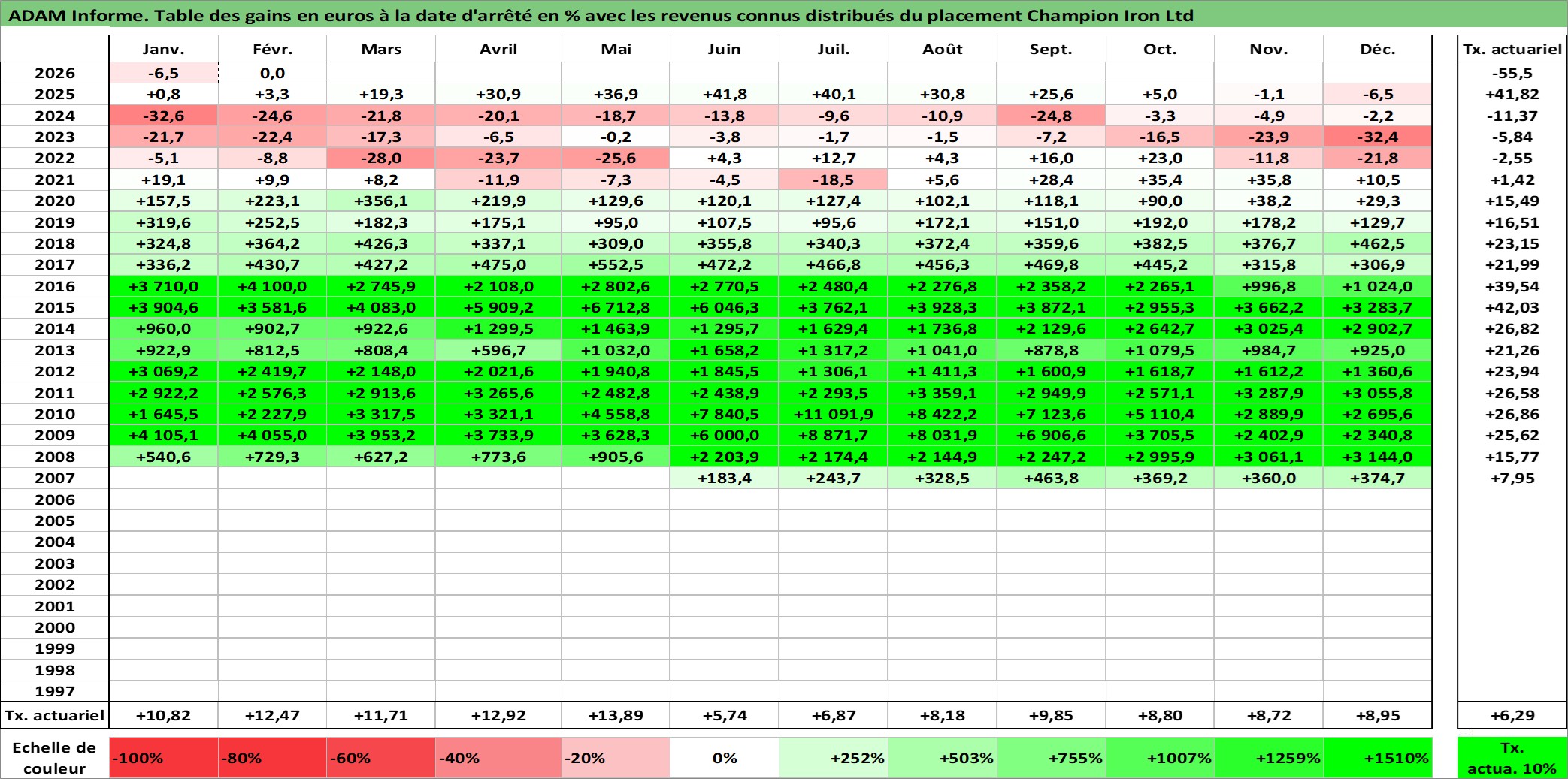Click the +11 091,9 cell for July 2010
The image size is (1568, 779).
[834, 414]
